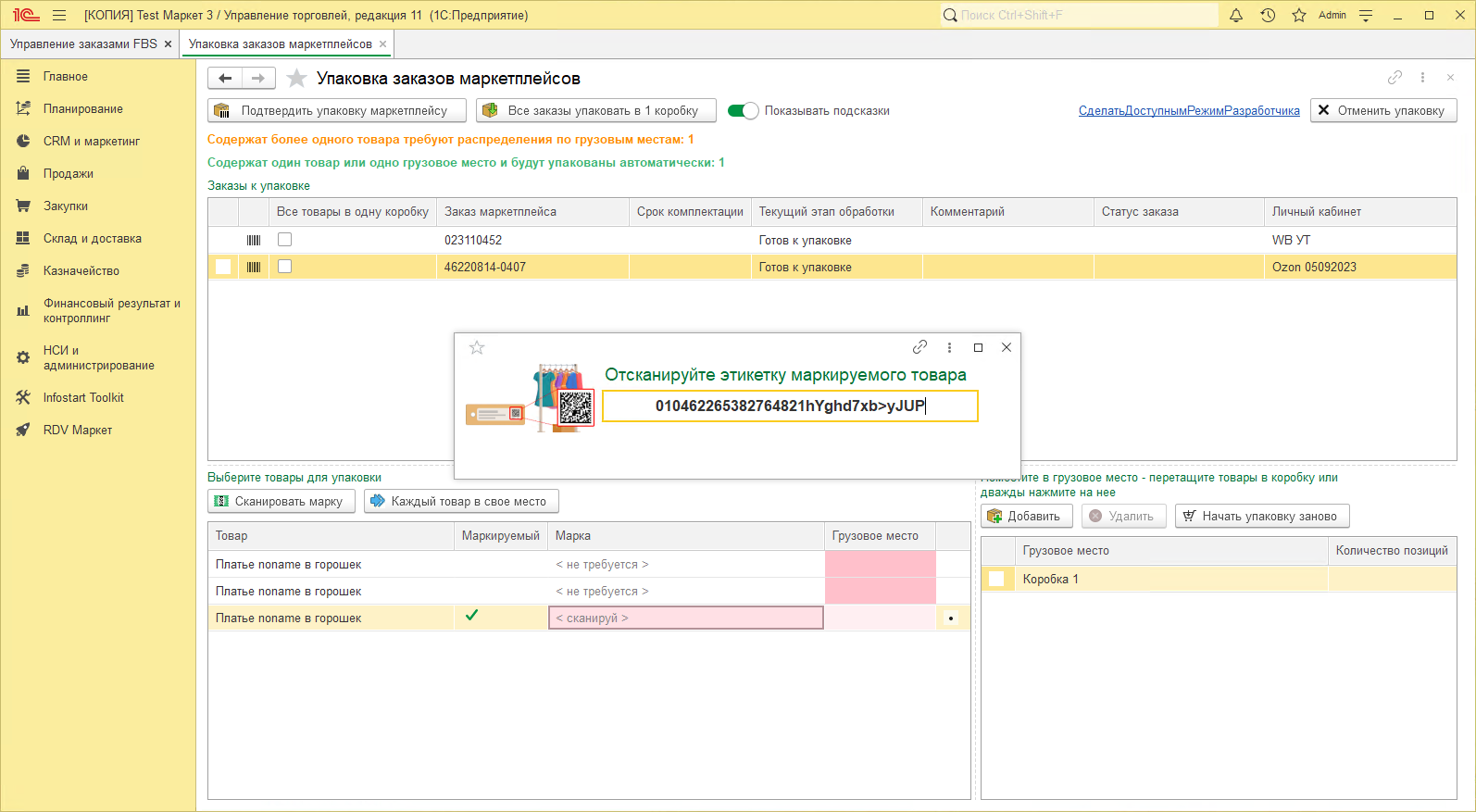
Task: Copy link icon in the scan dialog
Action: pyautogui.click(x=919, y=347)
